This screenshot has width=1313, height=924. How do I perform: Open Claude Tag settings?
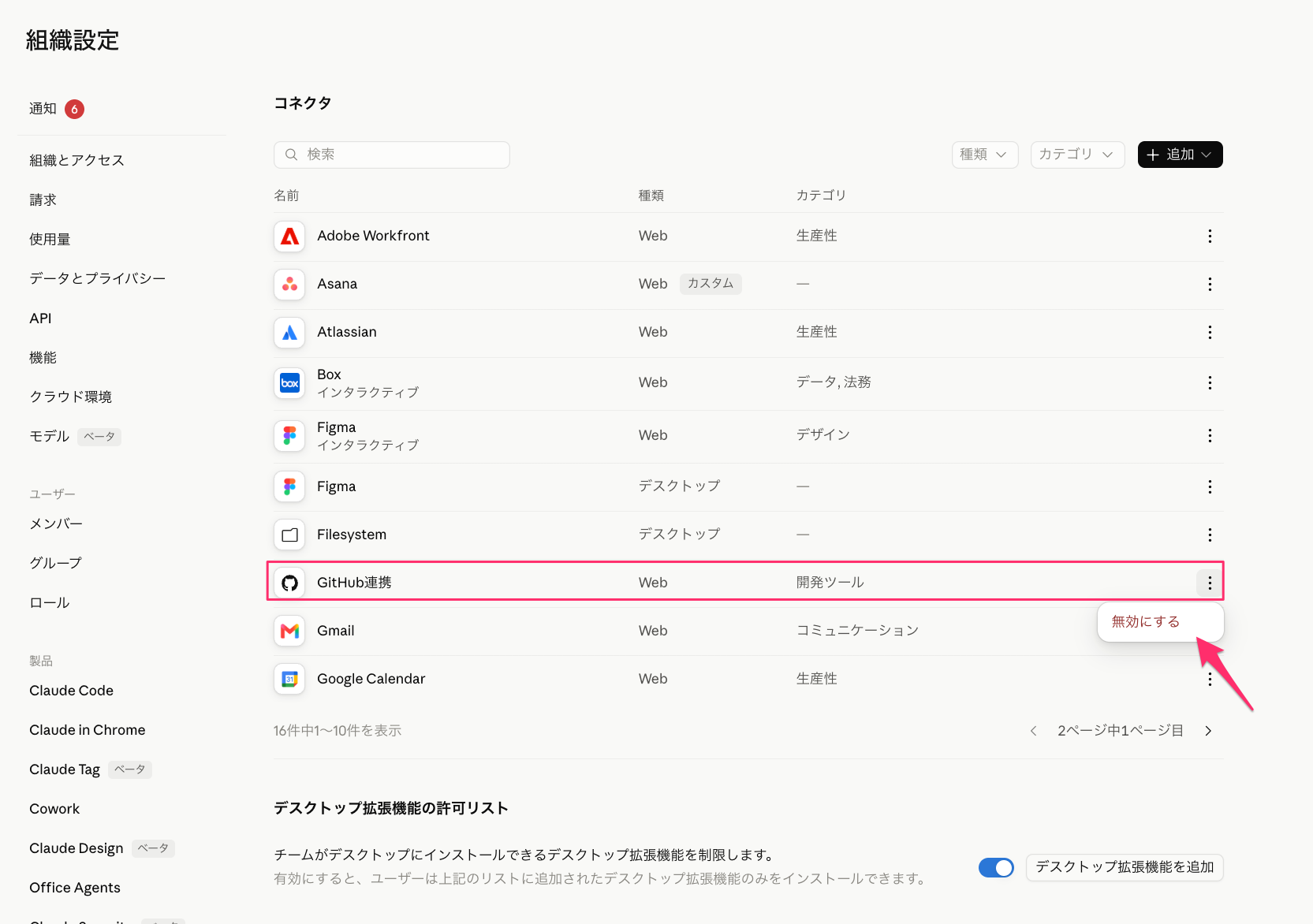tap(65, 769)
